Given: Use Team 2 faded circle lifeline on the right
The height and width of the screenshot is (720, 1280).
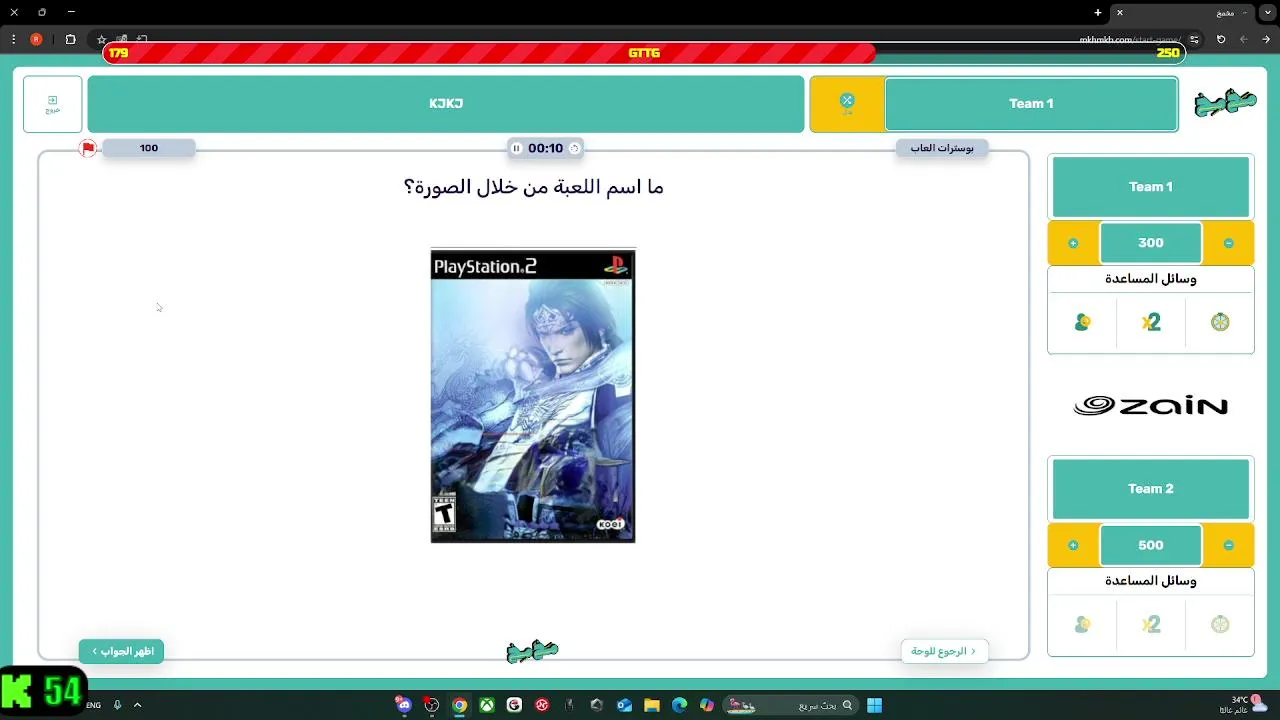Looking at the screenshot, I should click(1220, 624).
